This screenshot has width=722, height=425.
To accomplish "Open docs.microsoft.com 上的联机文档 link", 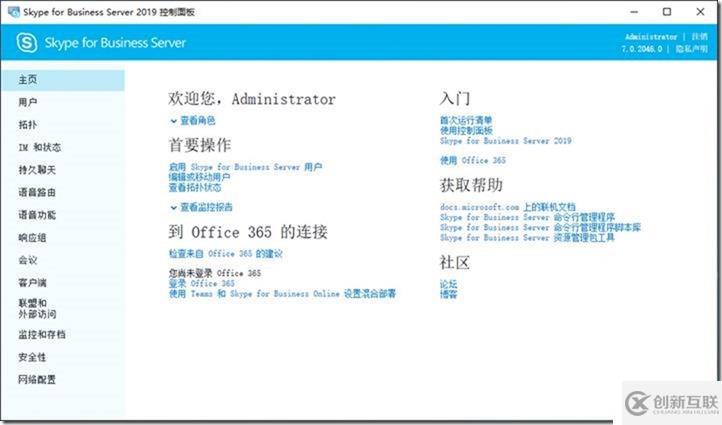I will pos(507,207).
